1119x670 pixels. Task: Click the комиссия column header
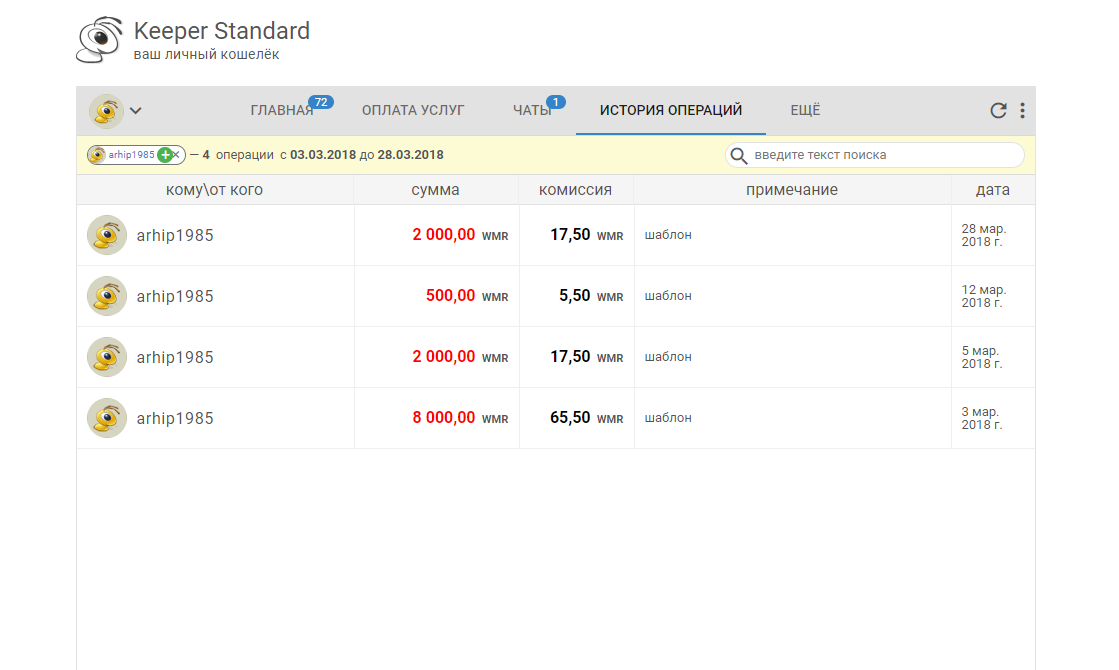coord(575,190)
